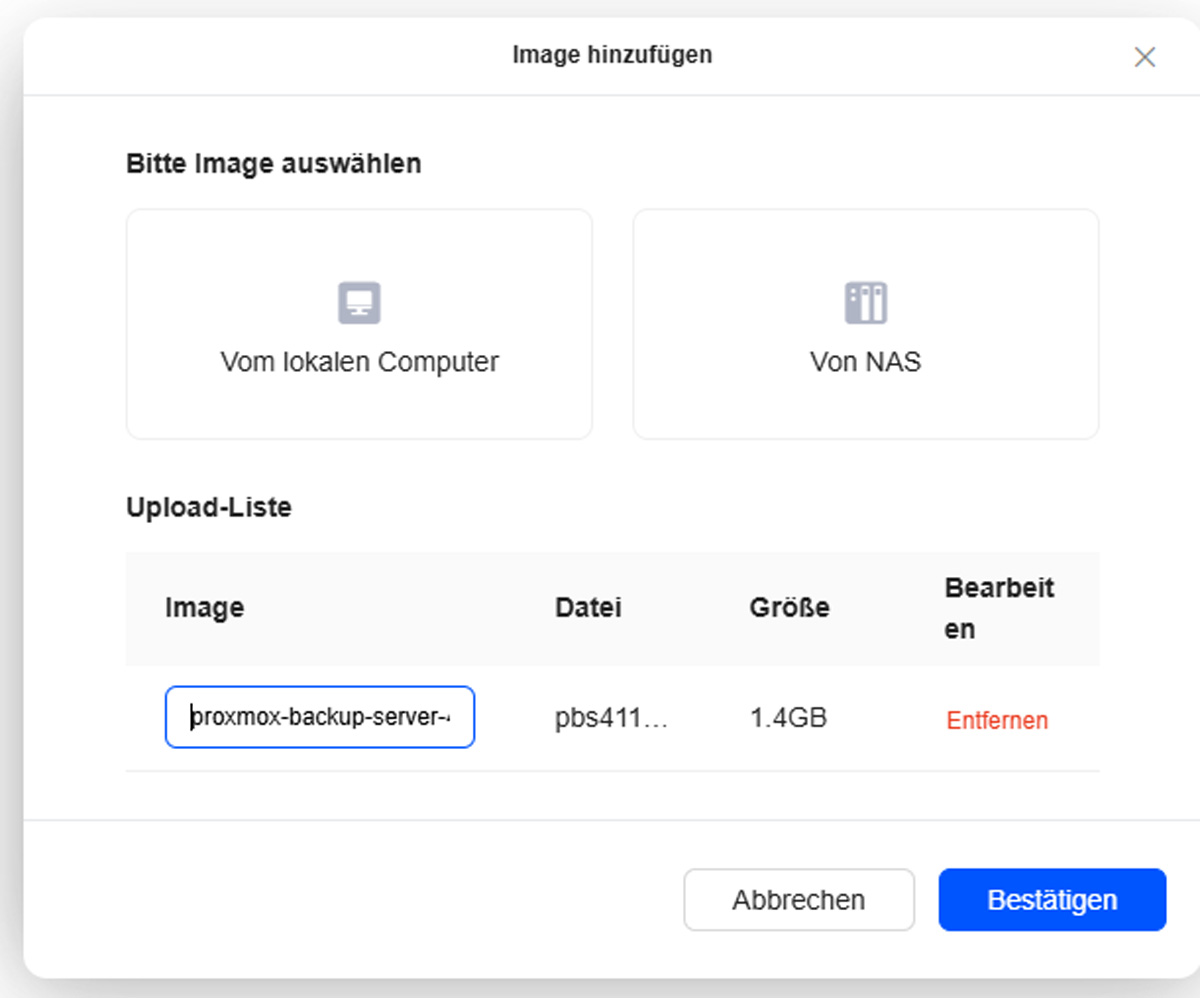Click the Größe column header
Image resolution: width=1200 pixels, height=998 pixels.
point(789,608)
